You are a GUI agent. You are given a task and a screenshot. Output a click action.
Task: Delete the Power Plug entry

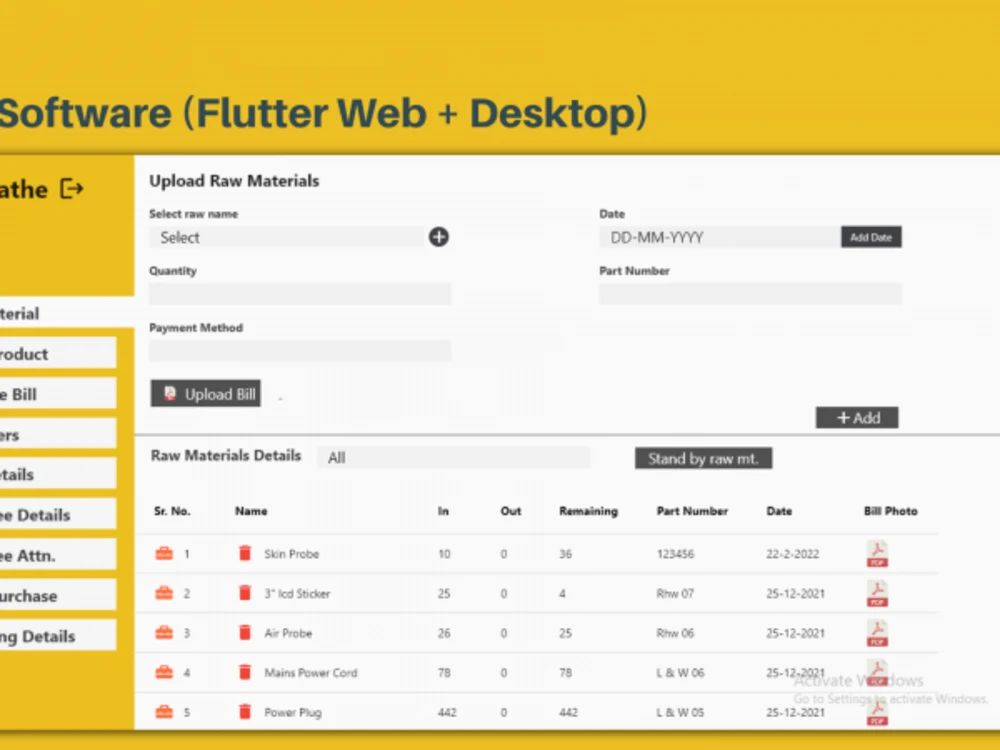click(245, 711)
